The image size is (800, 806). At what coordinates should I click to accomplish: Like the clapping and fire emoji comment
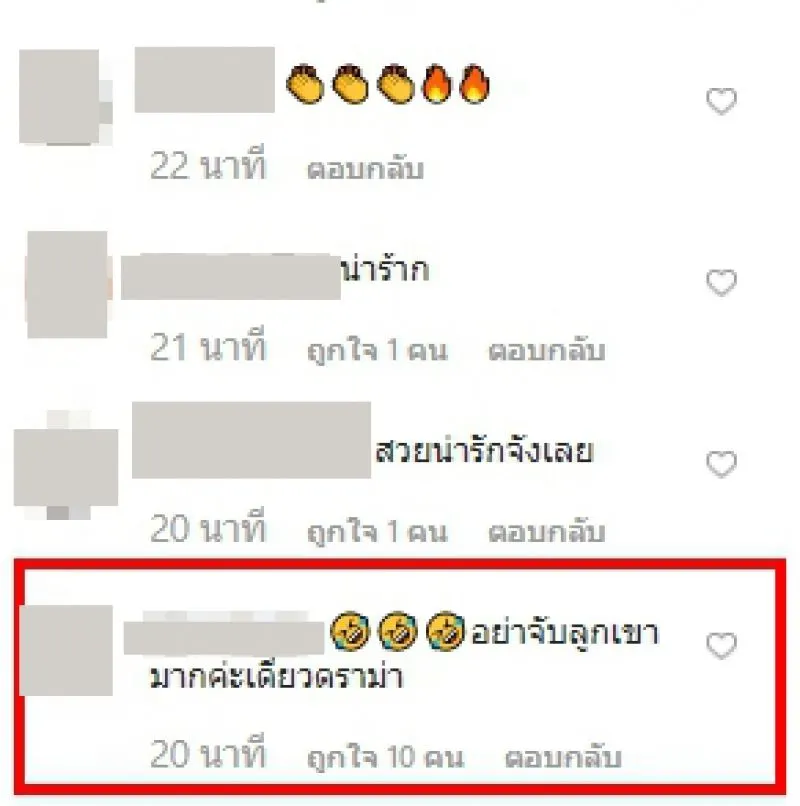[x=721, y=101]
